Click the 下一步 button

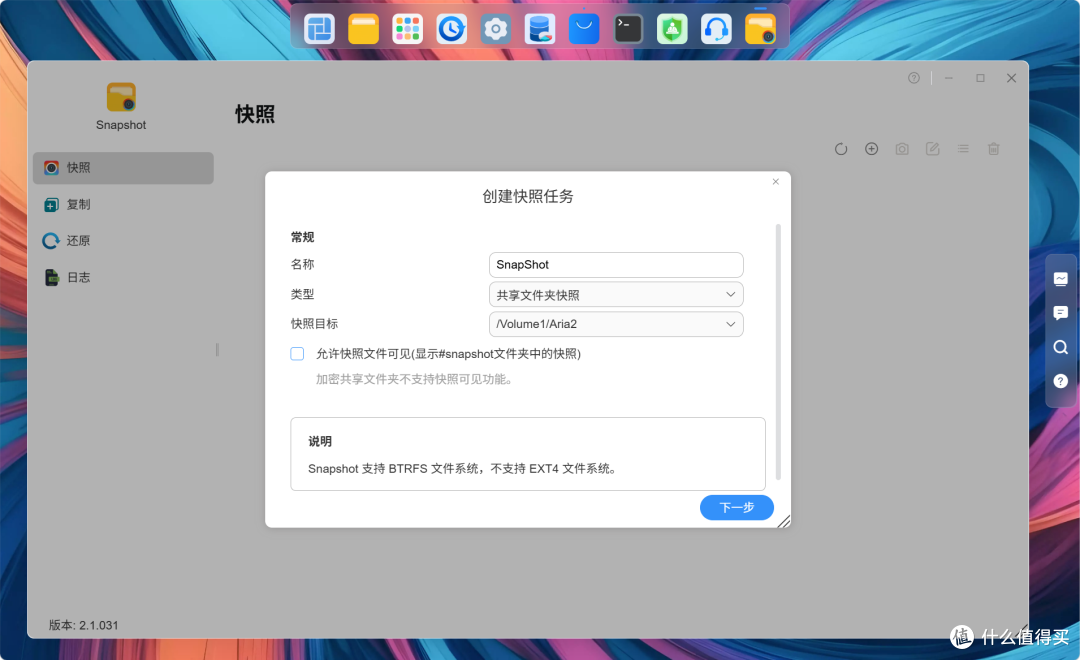click(x=736, y=508)
